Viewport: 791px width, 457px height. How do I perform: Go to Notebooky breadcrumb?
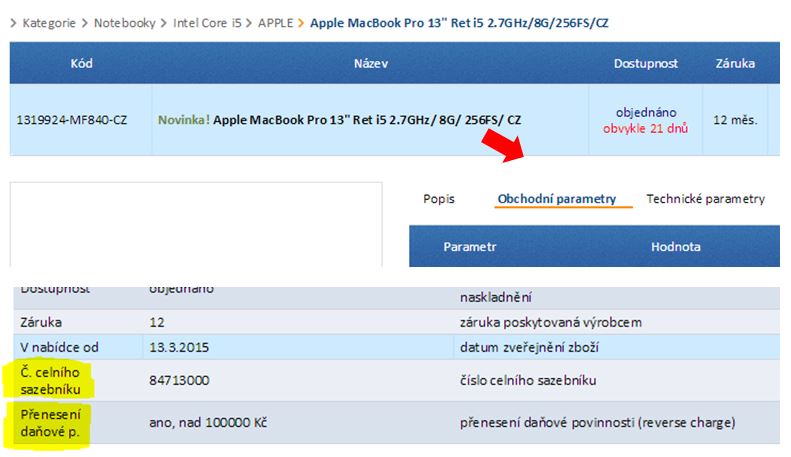[x=125, y=23]
